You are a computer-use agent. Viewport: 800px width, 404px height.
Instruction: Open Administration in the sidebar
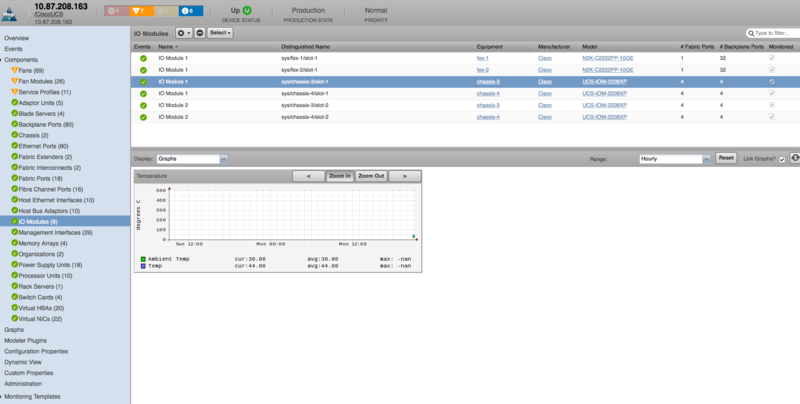click(23, 384)
